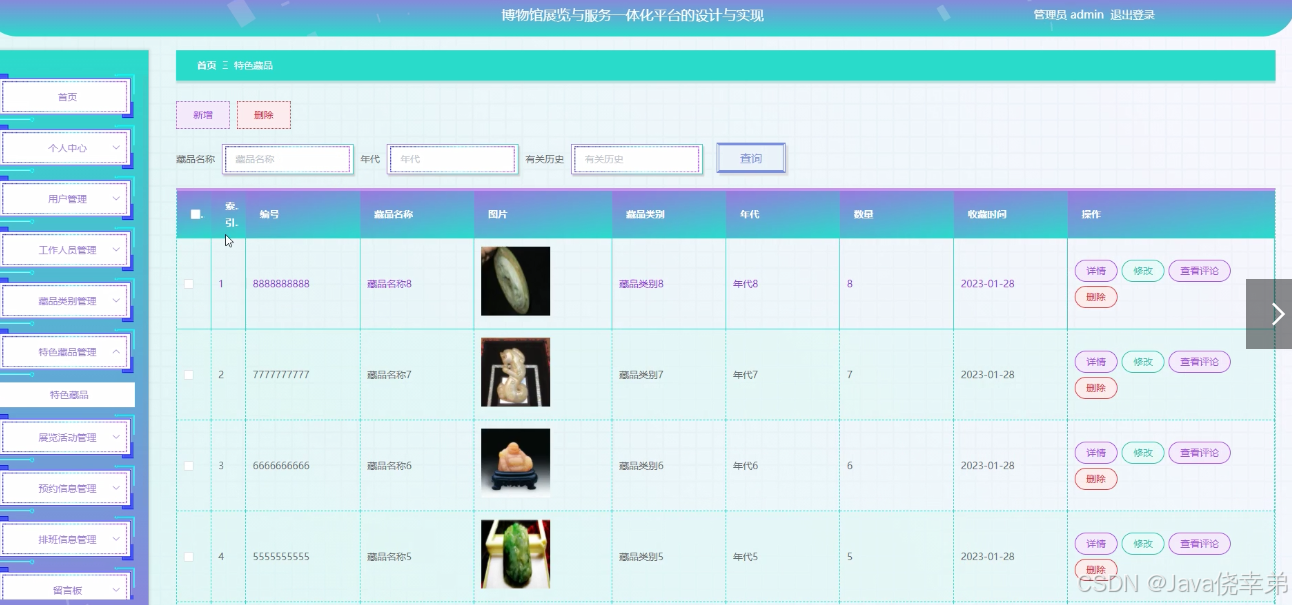Select 特色藏品 submenu item

(x=67, y=395)
